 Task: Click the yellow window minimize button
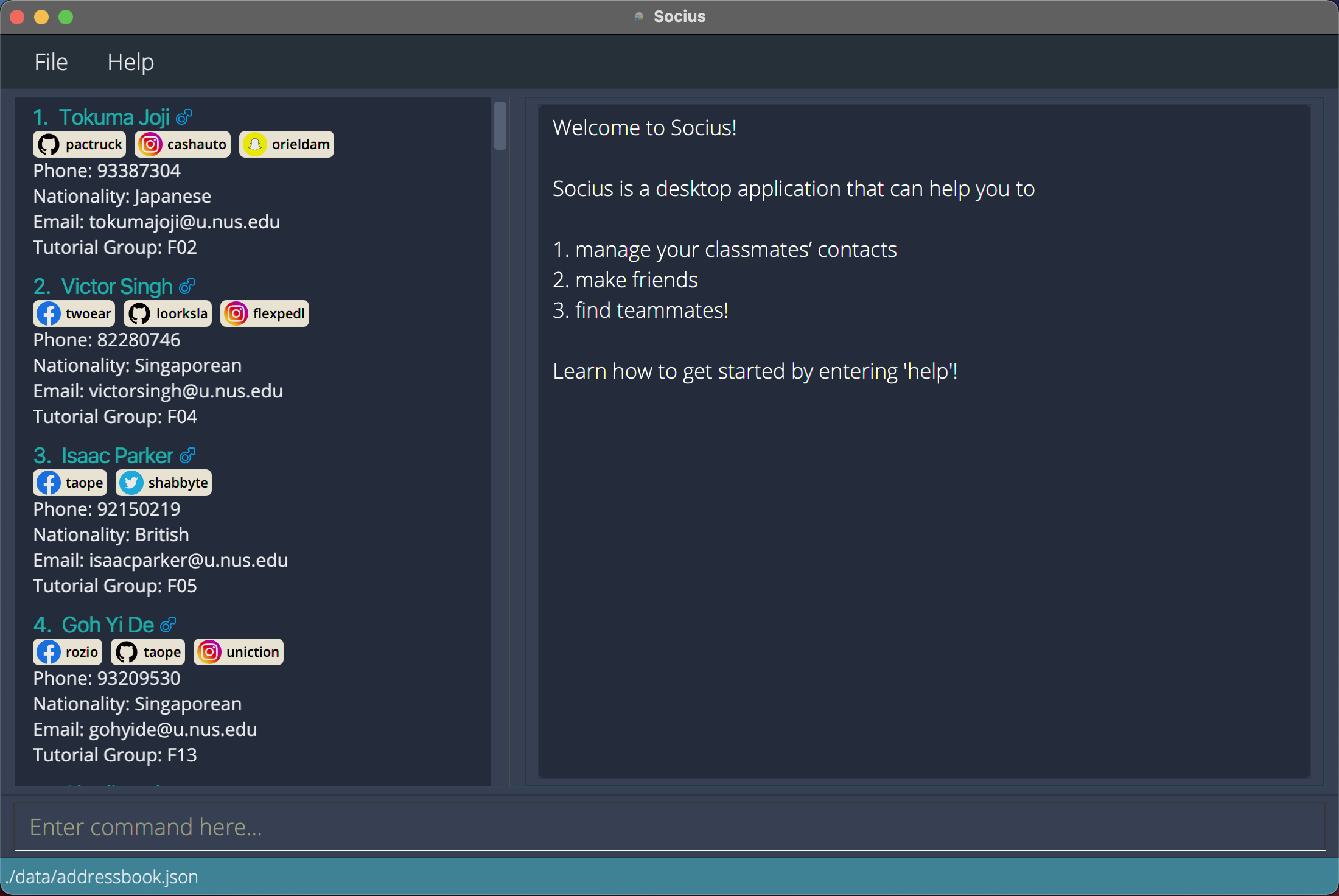pos(41,17)
